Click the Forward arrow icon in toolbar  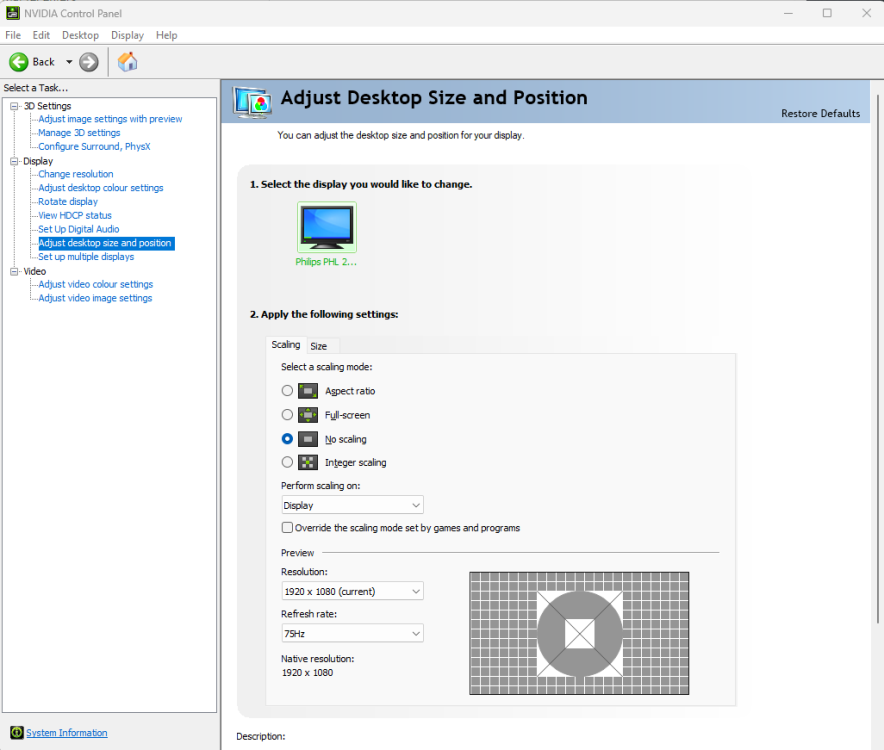(x=89, y=62)
